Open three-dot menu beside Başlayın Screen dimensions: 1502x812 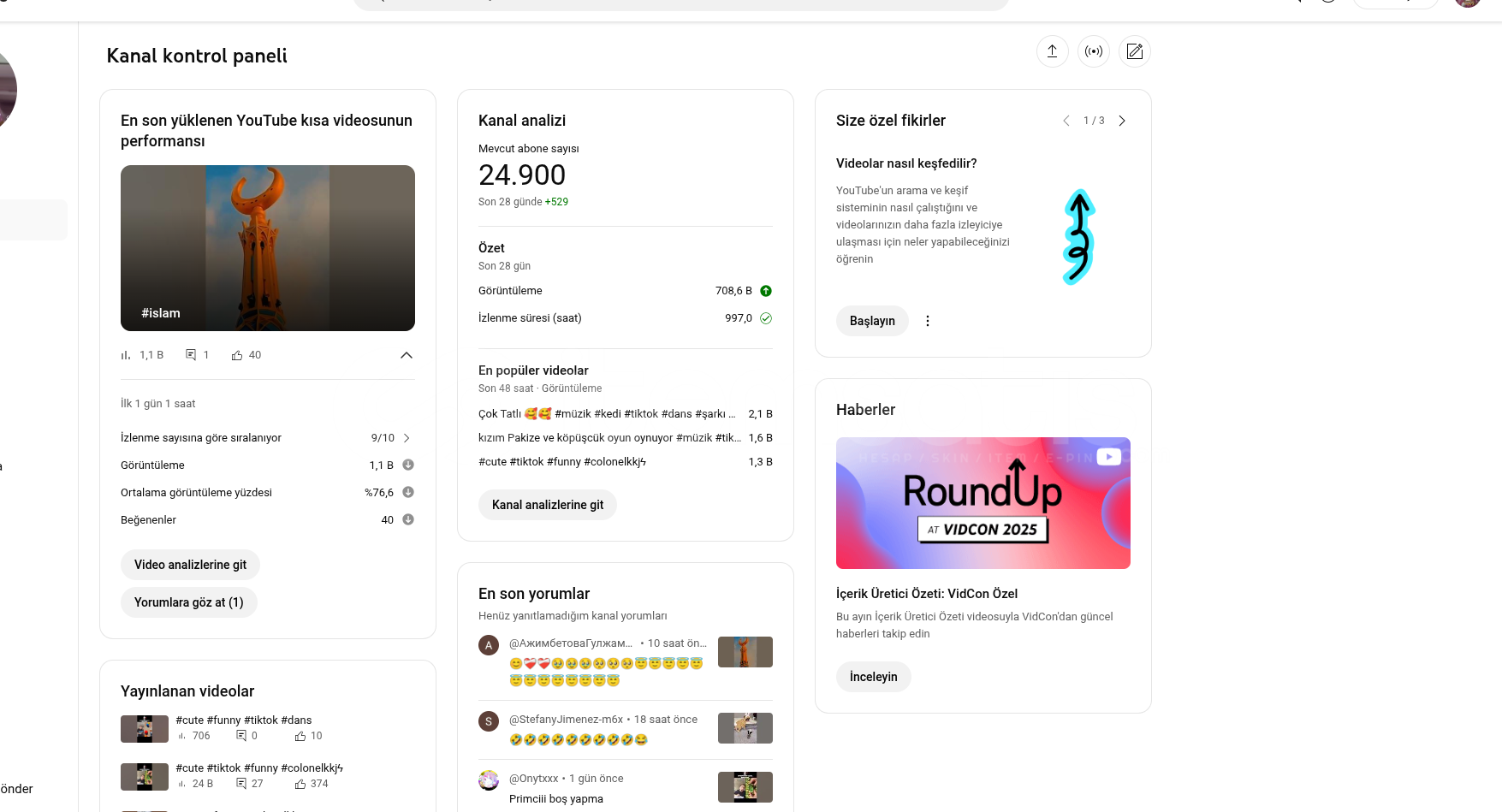(928, 321)
